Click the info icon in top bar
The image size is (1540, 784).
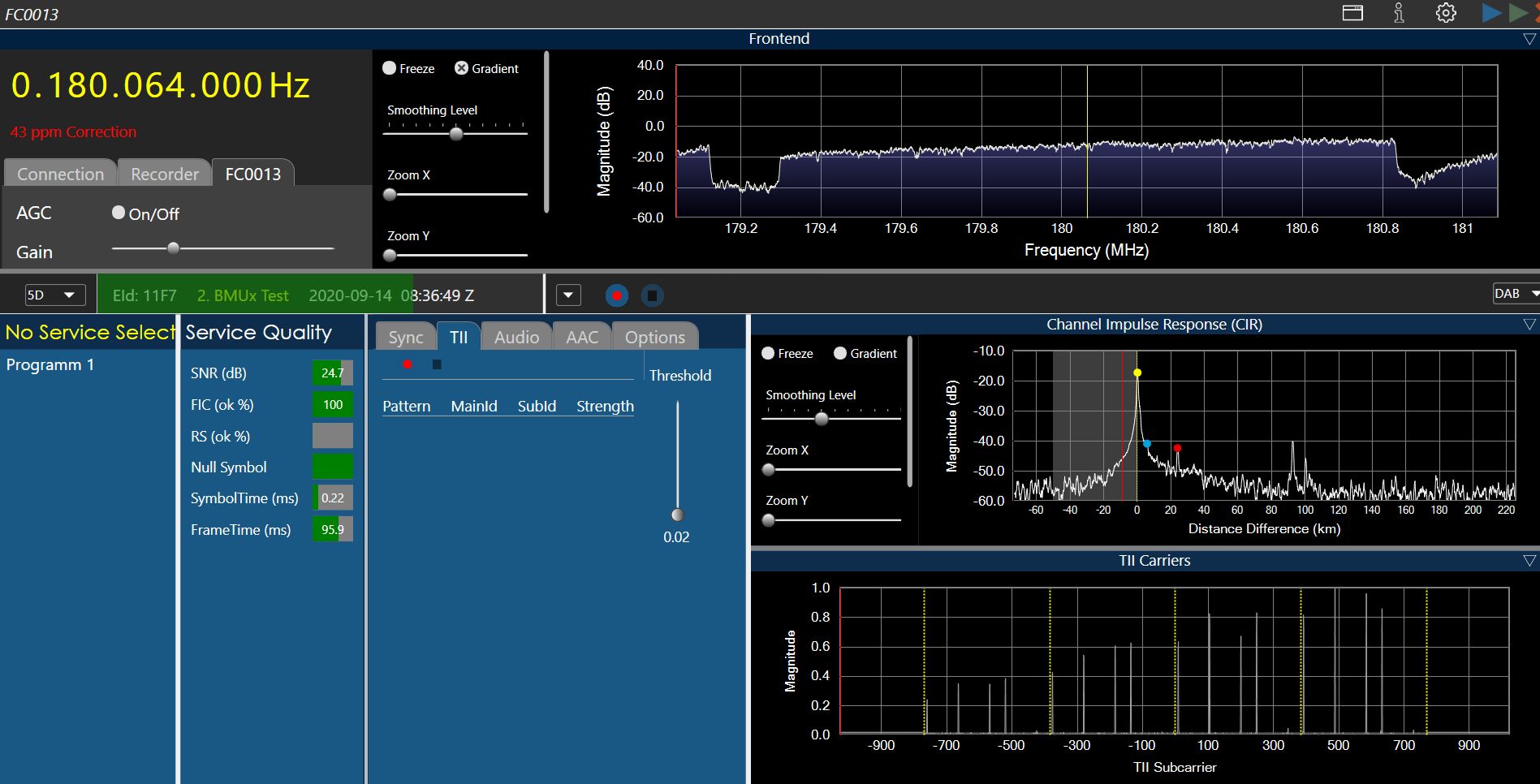pos(1399,13)
